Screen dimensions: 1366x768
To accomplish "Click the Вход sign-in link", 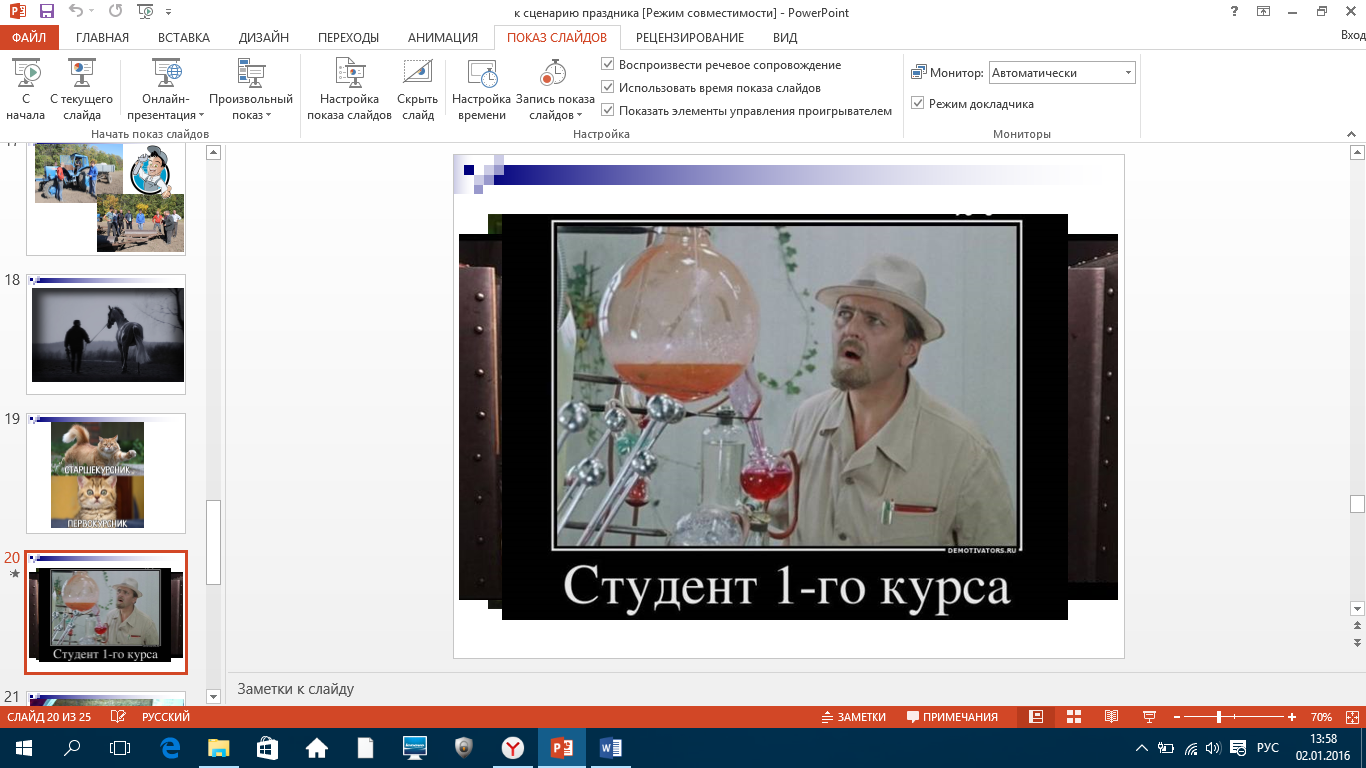I will pos(1352,35).
